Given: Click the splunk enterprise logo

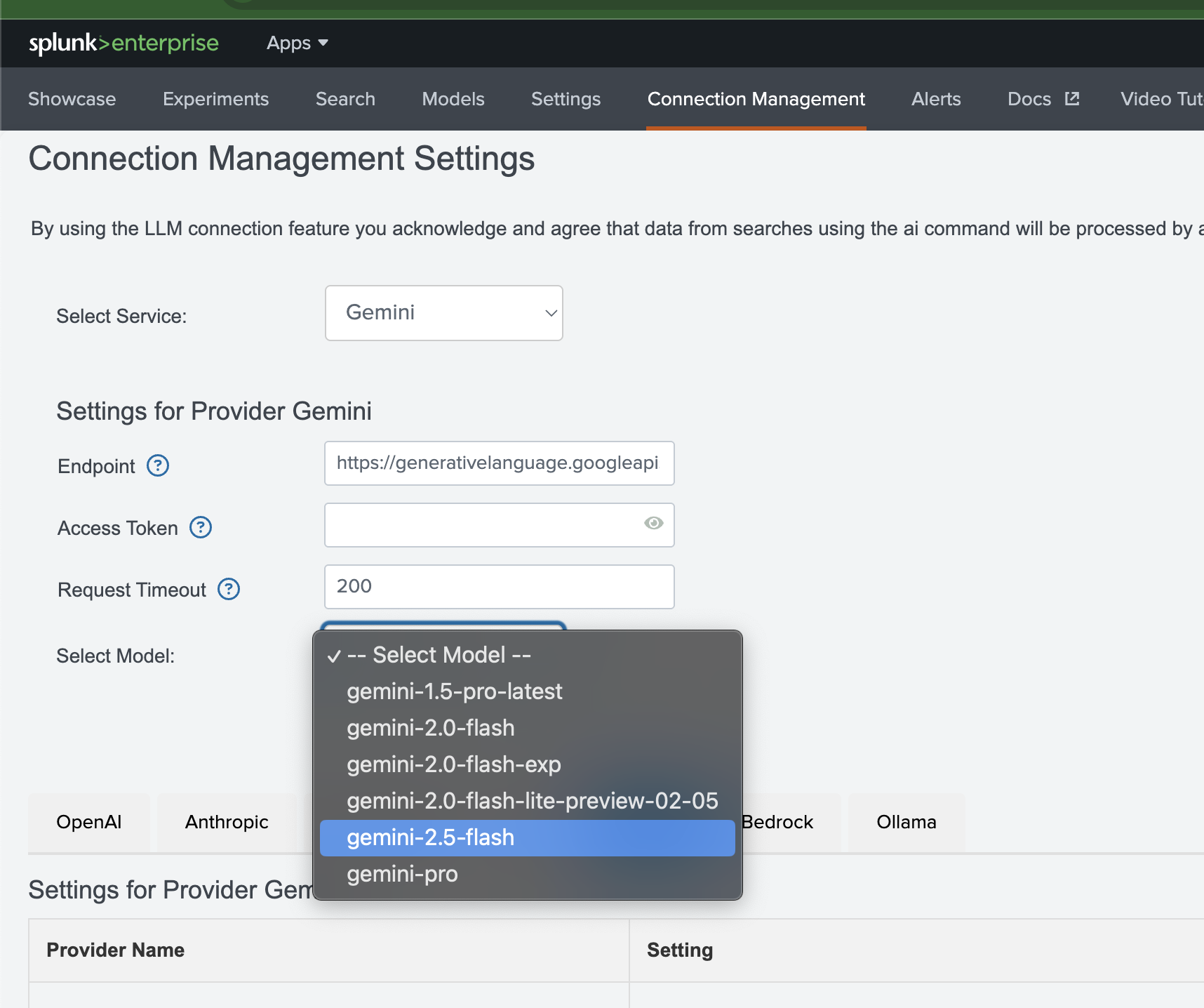Looking at the screenshot, I should (123, 43).
